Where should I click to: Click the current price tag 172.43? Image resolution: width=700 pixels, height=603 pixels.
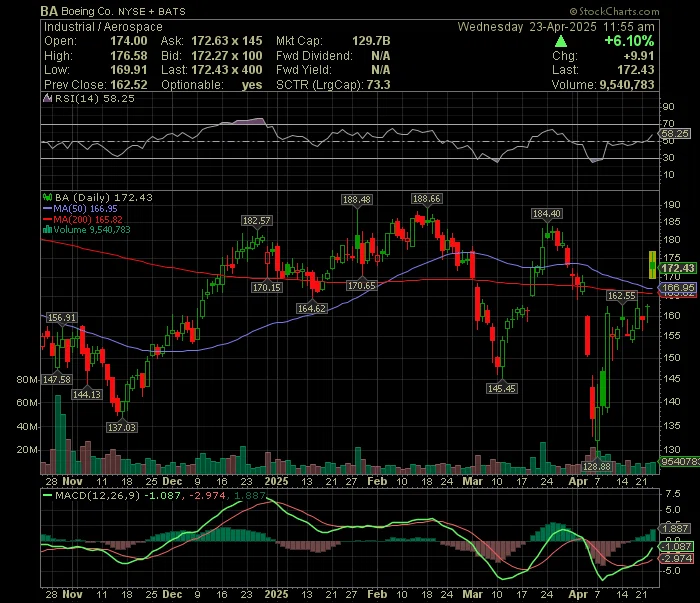pyautogui.click(x=678, y=268)
